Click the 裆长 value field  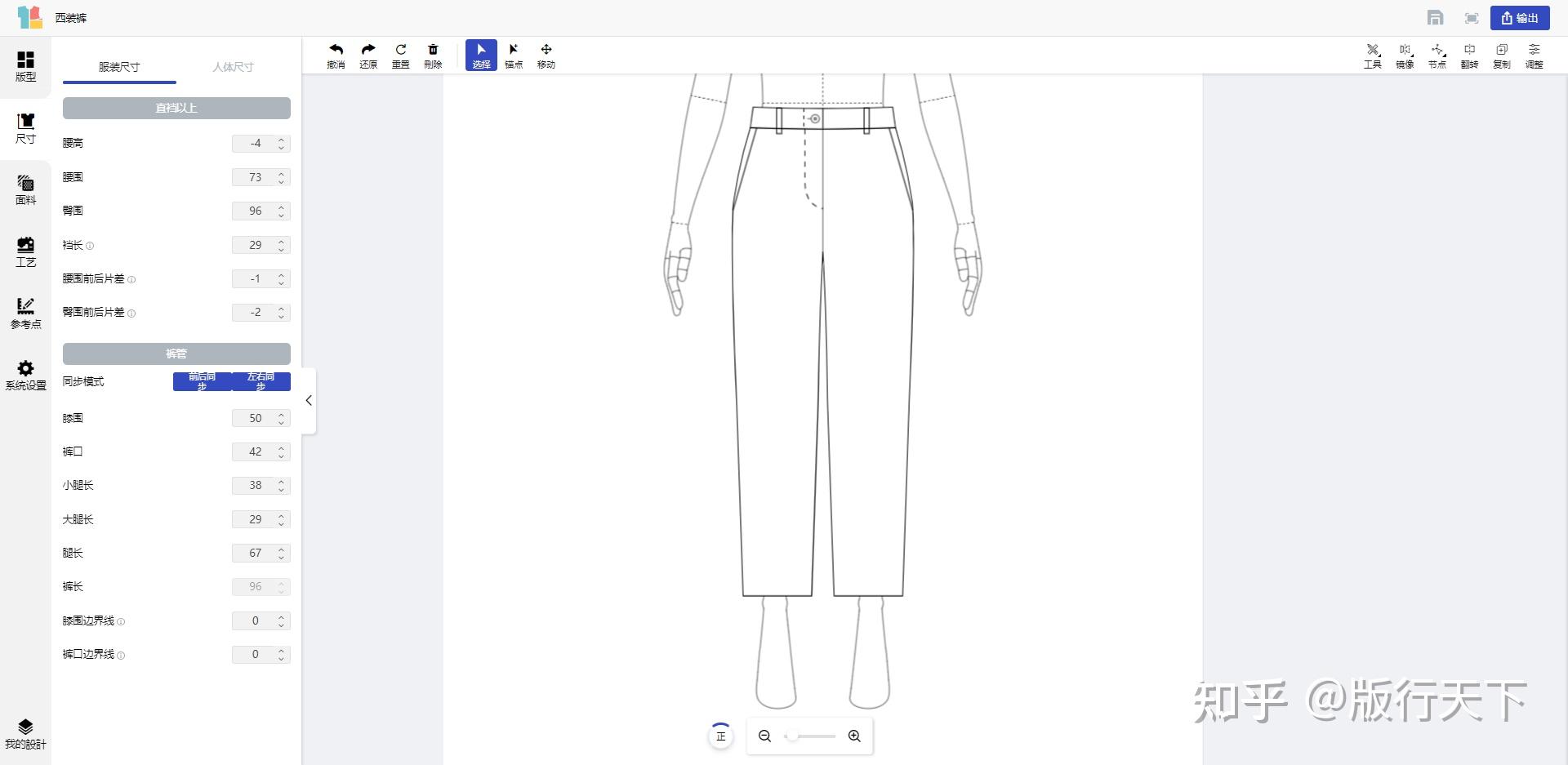point(261,245)
